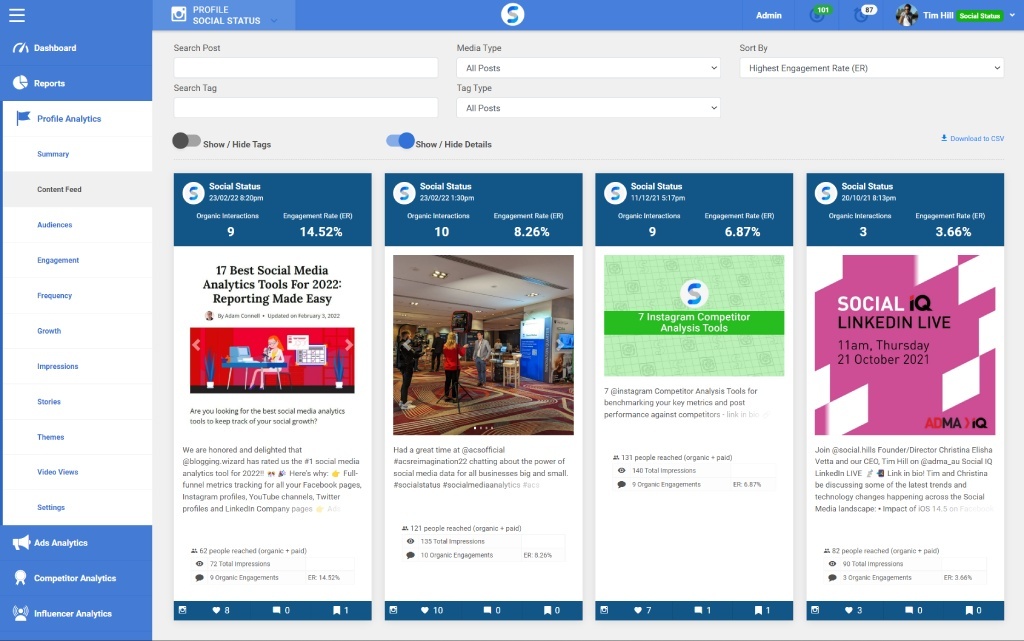The height and width of the screenshot is (641, 1024).
Task: Click Instagram icon in 3.66% post footer
Action: (x=815, y=610)
